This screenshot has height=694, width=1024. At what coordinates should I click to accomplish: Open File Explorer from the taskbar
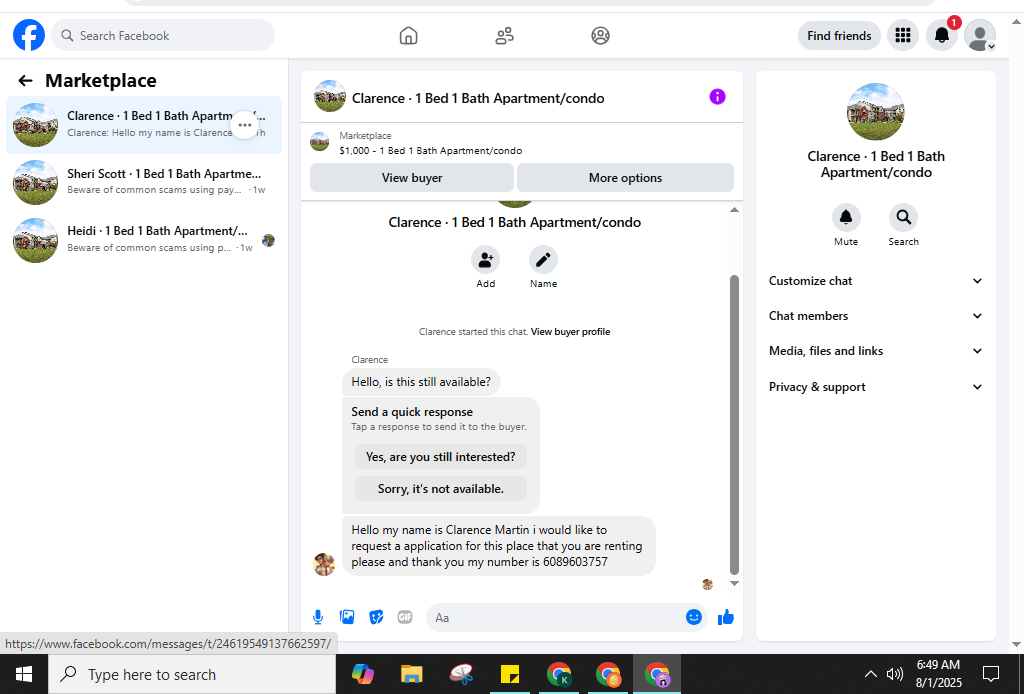(x=411, y=674)
